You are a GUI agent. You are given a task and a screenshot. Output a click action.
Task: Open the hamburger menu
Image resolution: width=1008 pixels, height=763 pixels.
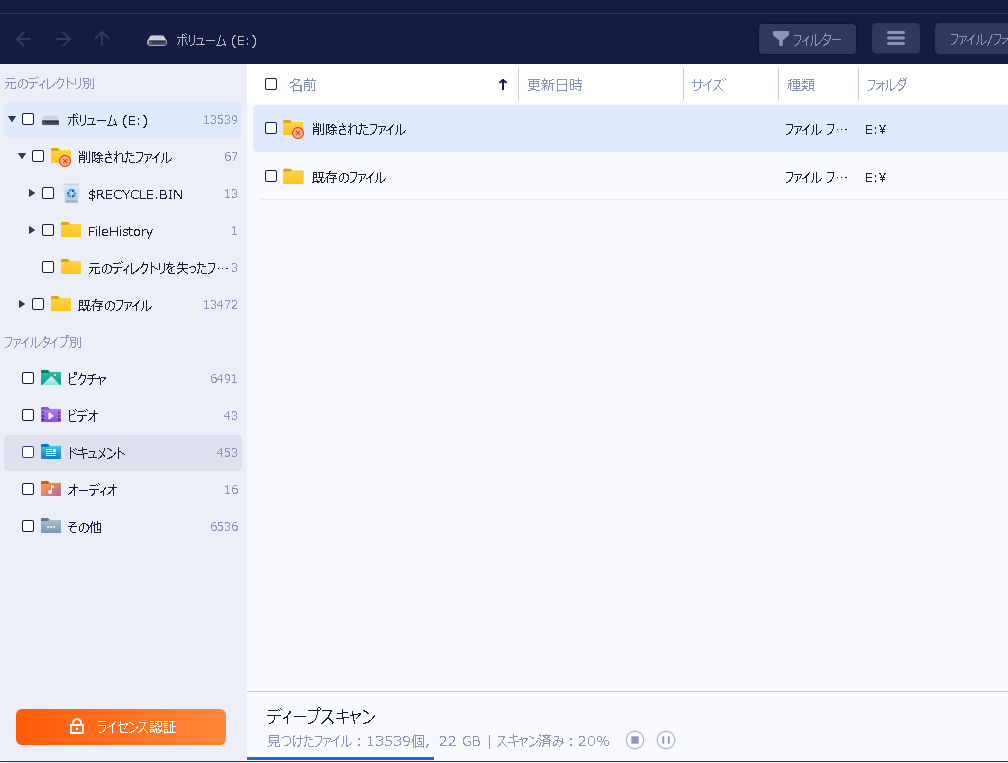(895, 38)
